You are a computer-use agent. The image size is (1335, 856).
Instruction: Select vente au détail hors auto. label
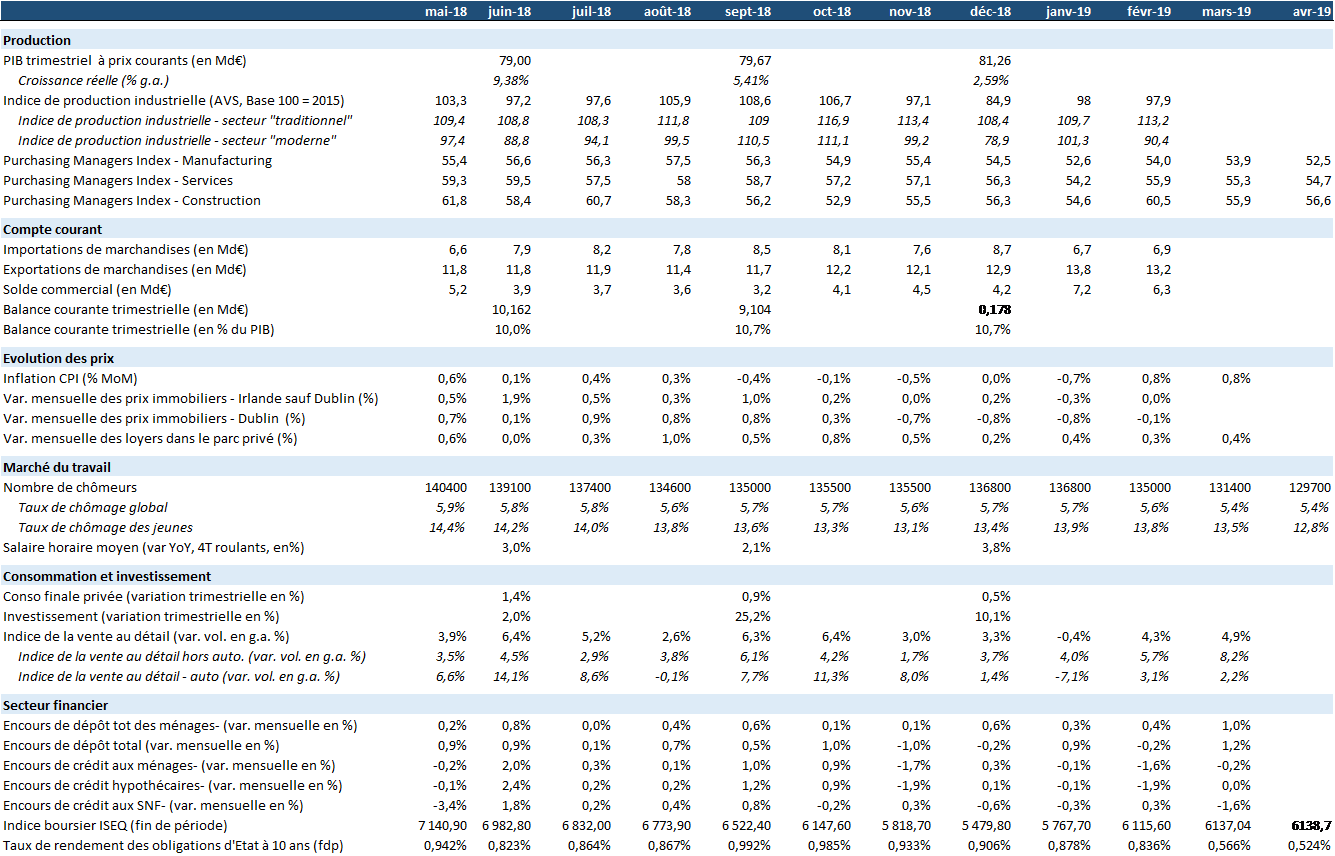191,656
